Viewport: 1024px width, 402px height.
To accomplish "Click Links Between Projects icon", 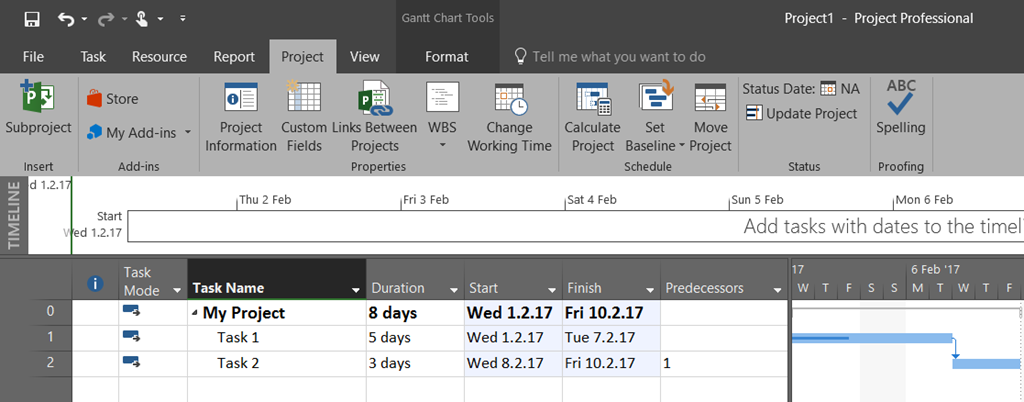I will point(374,100).
